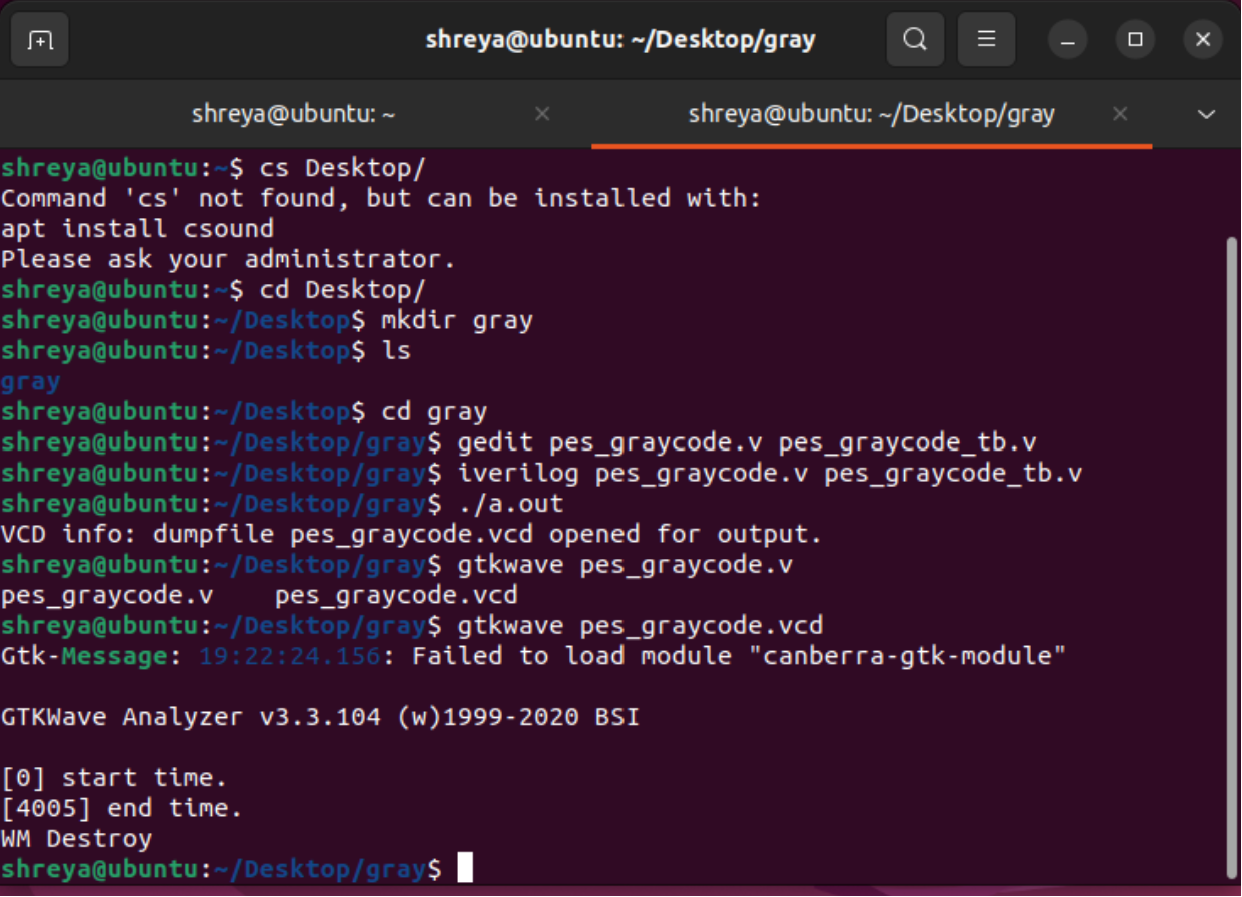Click the 'VCD info: dumpfile' output line

pyautogui.click(x=412, y=533)
